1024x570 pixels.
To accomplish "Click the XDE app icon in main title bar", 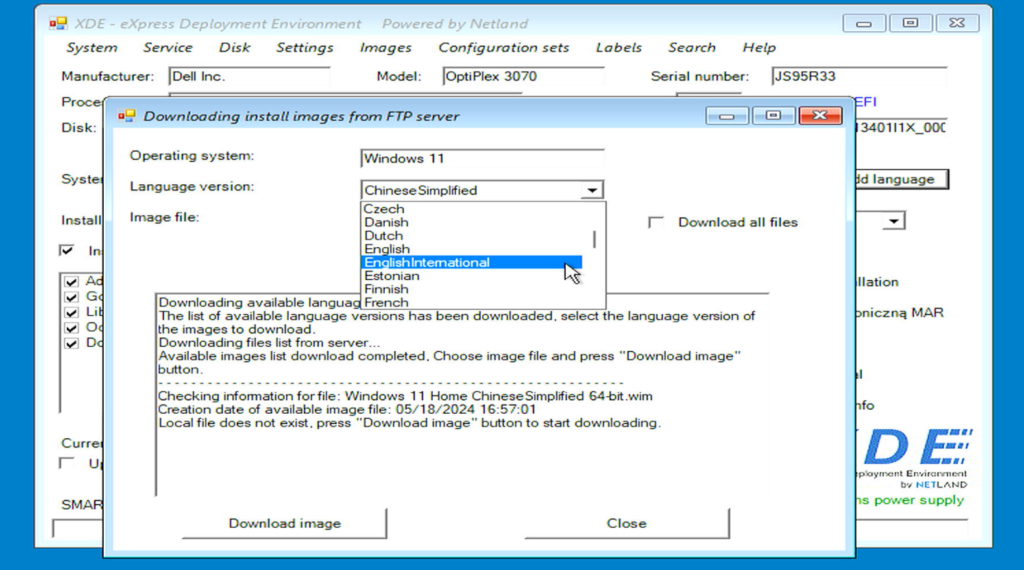I will click(58, 23).
